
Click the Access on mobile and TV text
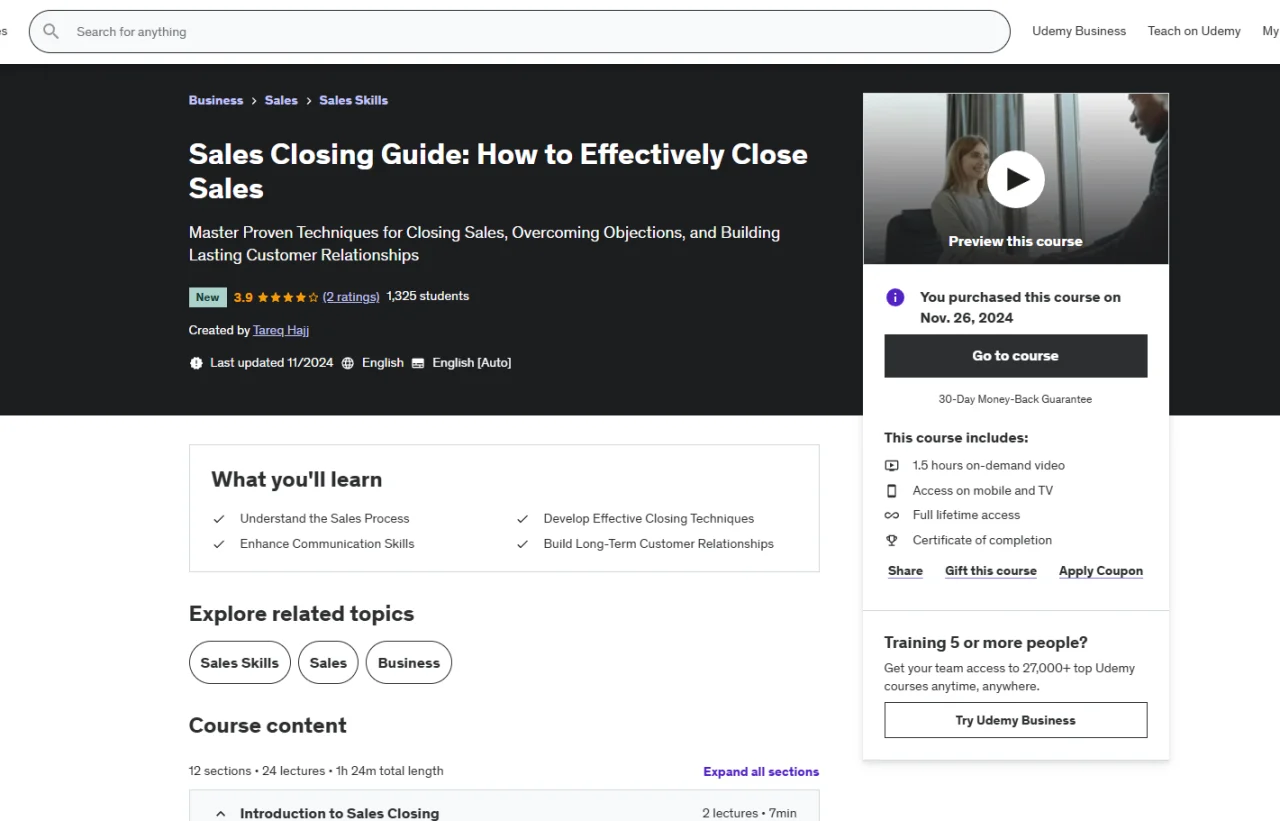click(x=982, y=491)
